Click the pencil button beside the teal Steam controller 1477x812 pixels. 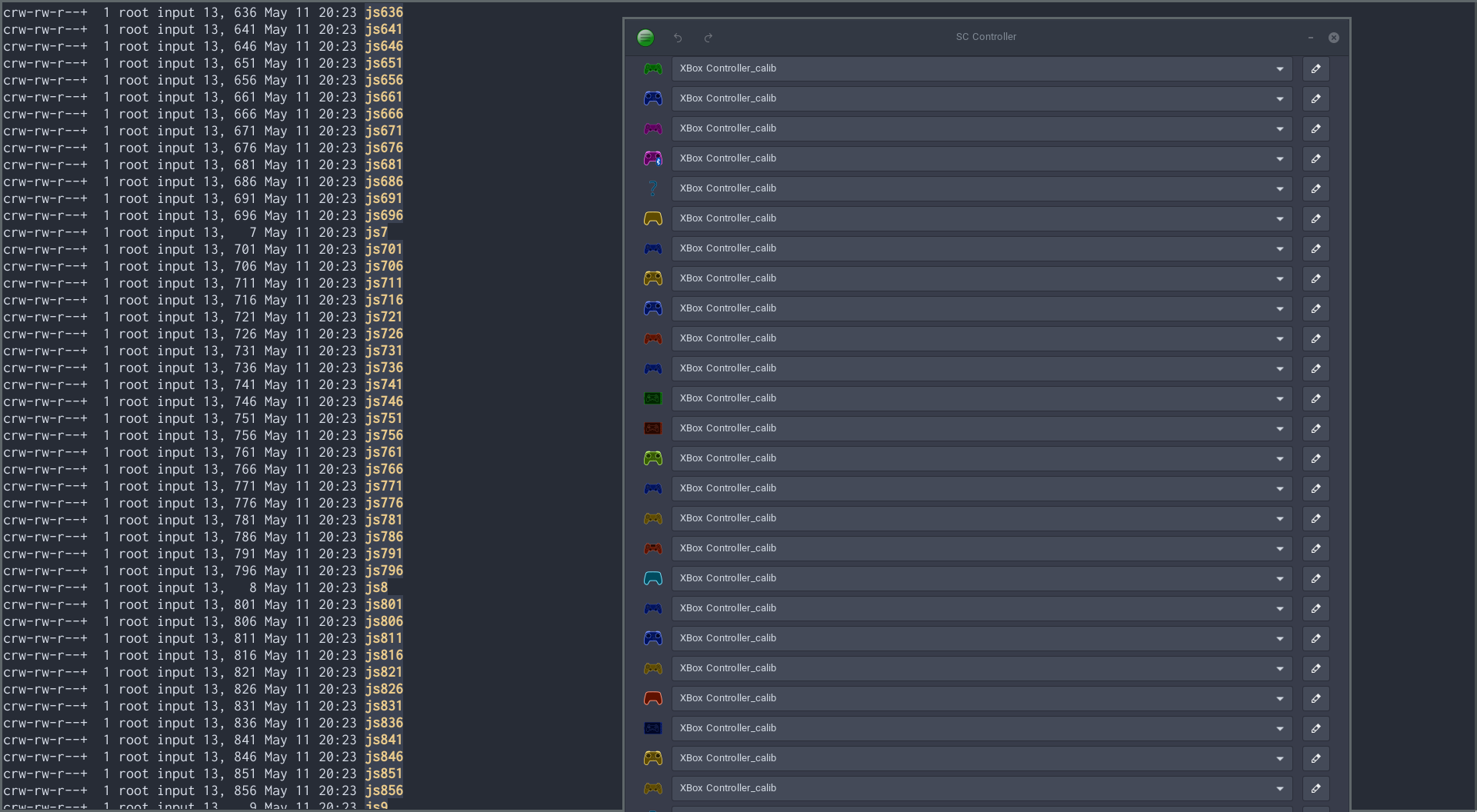point(1315,578)
